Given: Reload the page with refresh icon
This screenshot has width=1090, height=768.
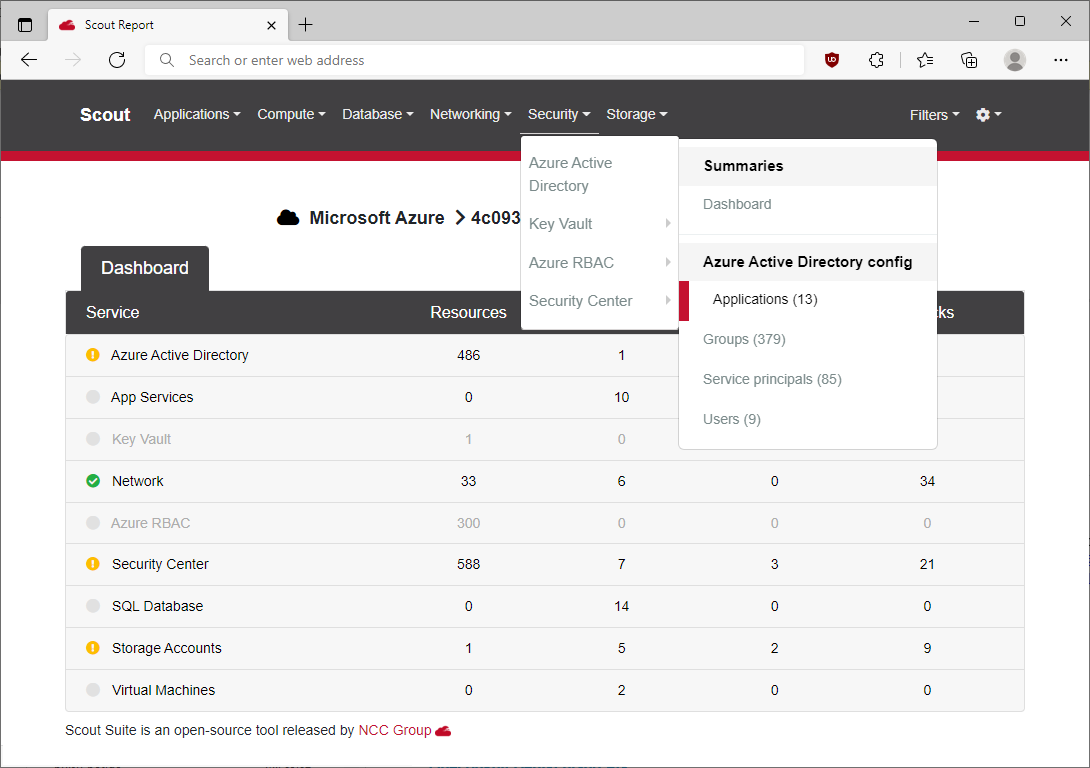Looking at the screenshot, I should pyautogui.click(x=117, y=60).
